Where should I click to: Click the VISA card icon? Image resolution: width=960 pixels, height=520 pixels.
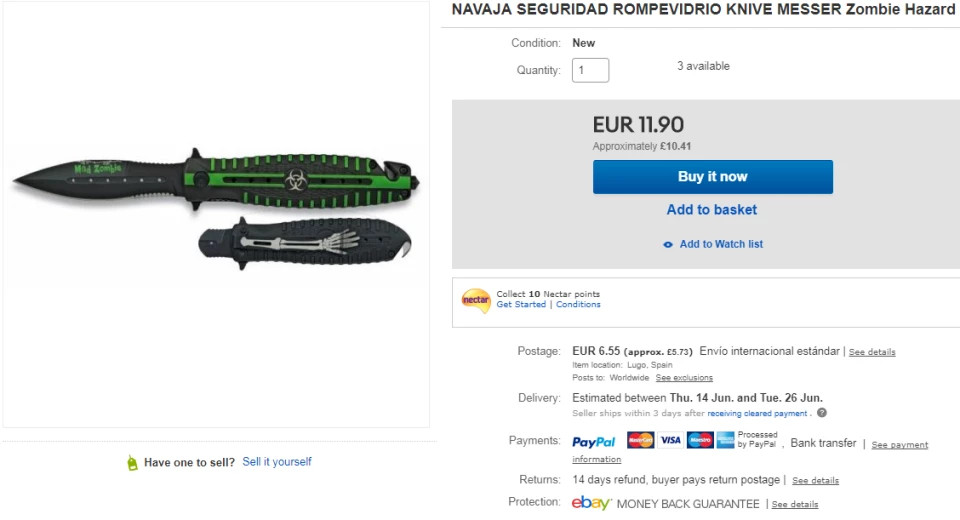point(670,440)
